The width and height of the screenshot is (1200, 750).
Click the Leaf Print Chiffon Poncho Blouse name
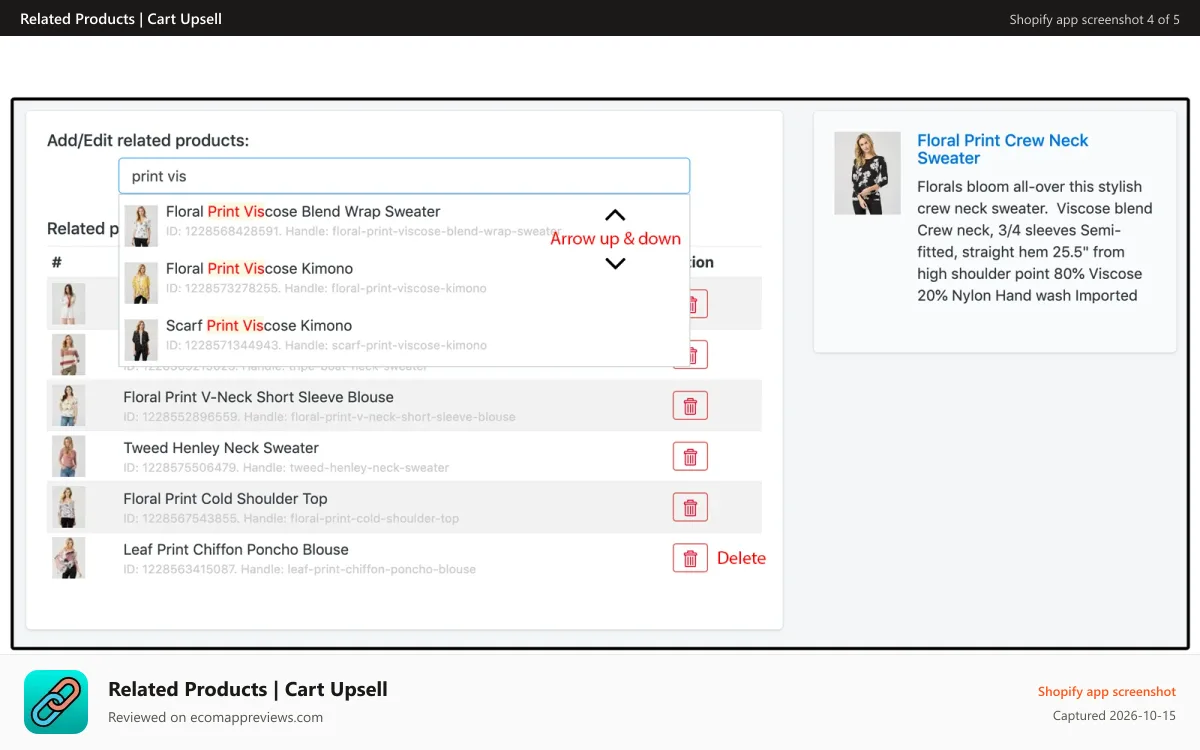pyautogui.click(x=236, y=550)
